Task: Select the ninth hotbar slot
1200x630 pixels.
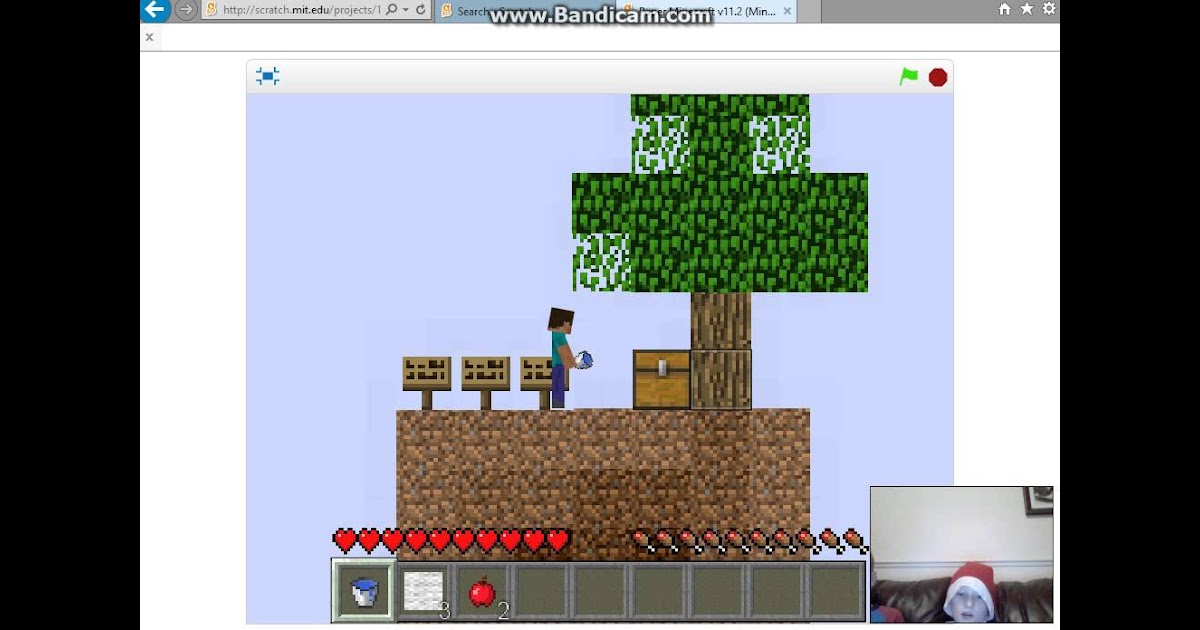Action: [x=835, y=591]
